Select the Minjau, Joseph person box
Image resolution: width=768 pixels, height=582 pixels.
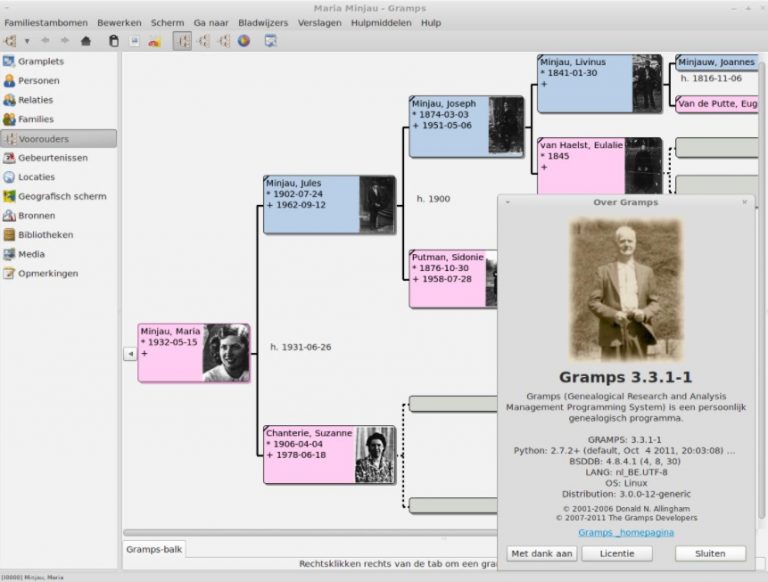(466, 126)
